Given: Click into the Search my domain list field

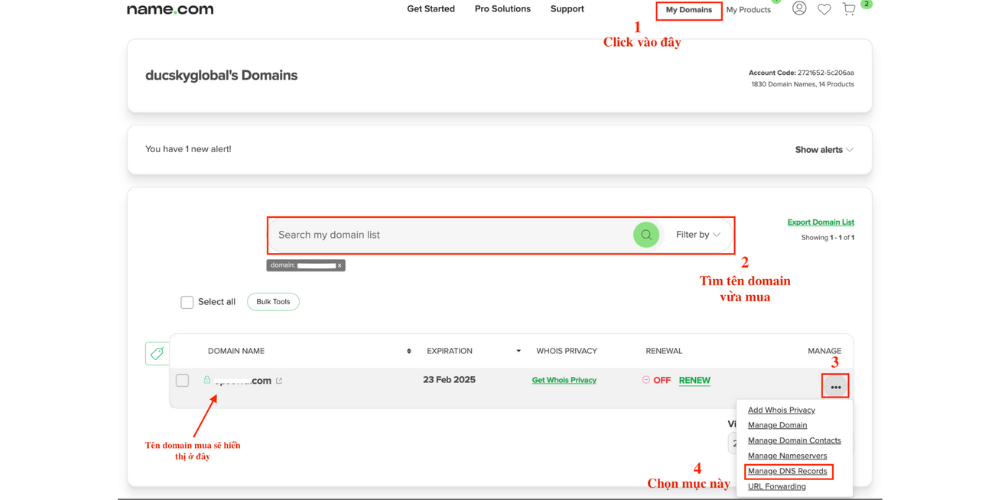Looking at the screenshot, I should click(x=450, y=235).
